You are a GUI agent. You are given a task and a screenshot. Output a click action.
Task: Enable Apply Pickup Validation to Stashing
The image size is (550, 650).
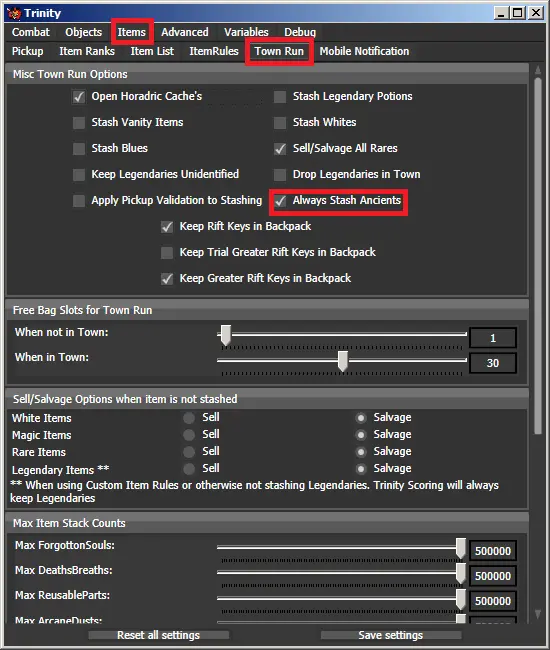point(79,201)
